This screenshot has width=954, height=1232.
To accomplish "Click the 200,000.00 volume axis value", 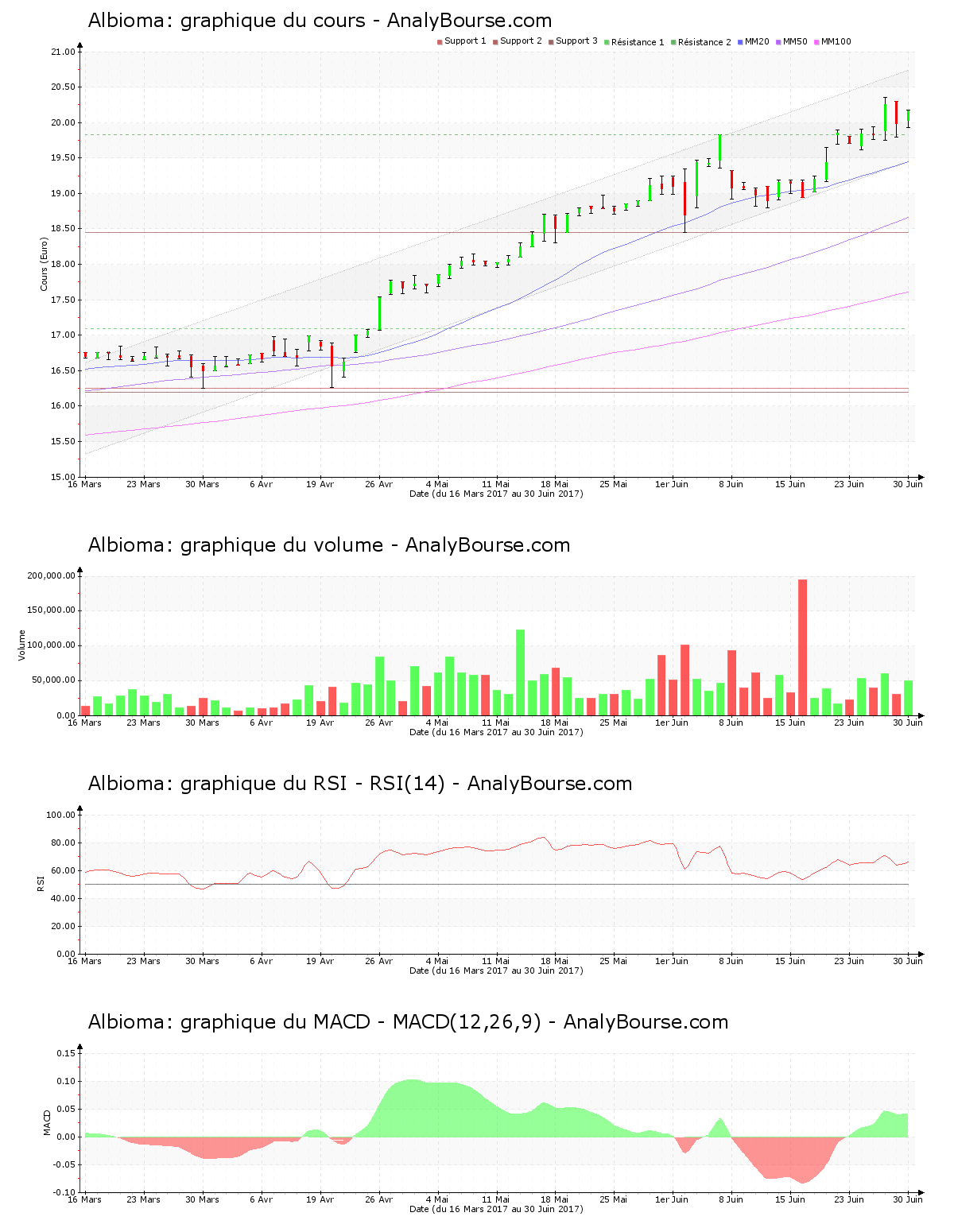I will click(x=51, y=576).
